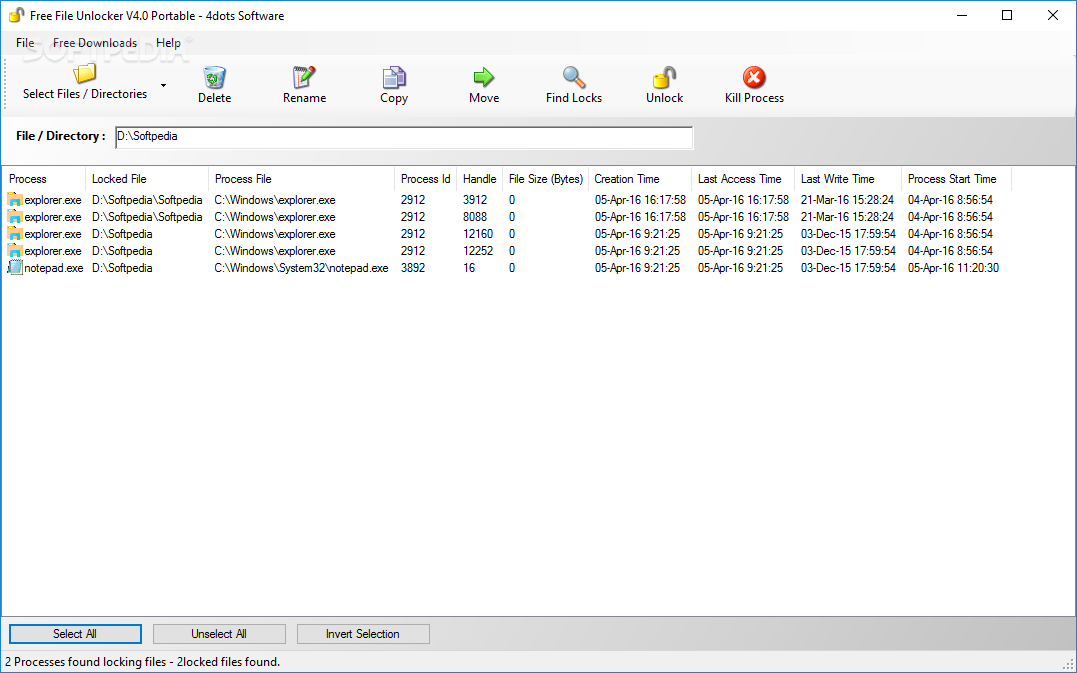The height and width of the screenshot is (673, 1077).
Task: Click the Delete recycle bin icon
Action: click(x=214, y=77)
